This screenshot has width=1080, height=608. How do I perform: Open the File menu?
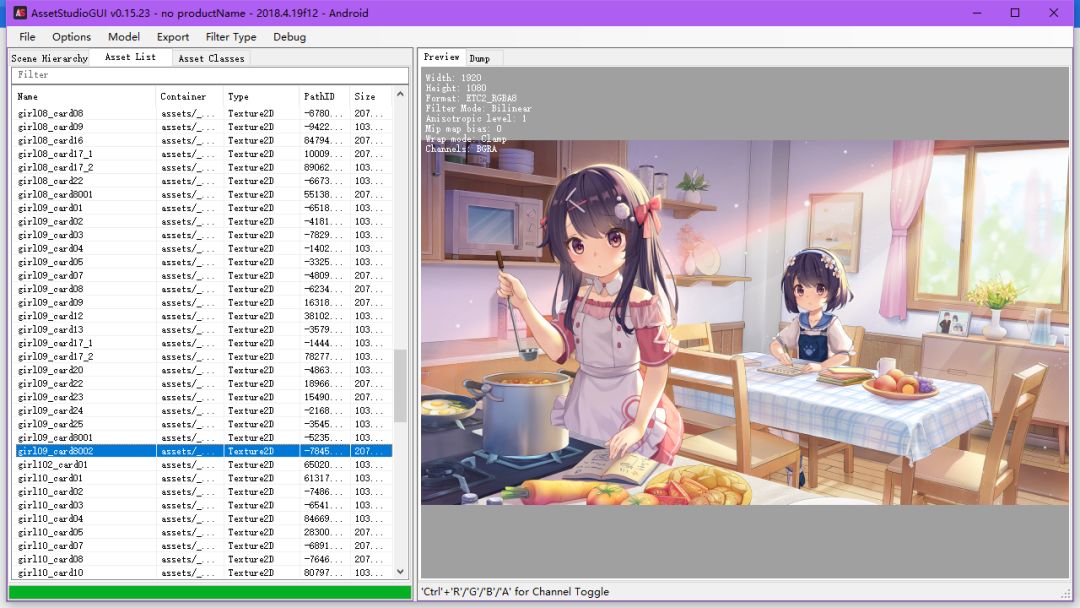pyautogui.click(x=27, y=37)
